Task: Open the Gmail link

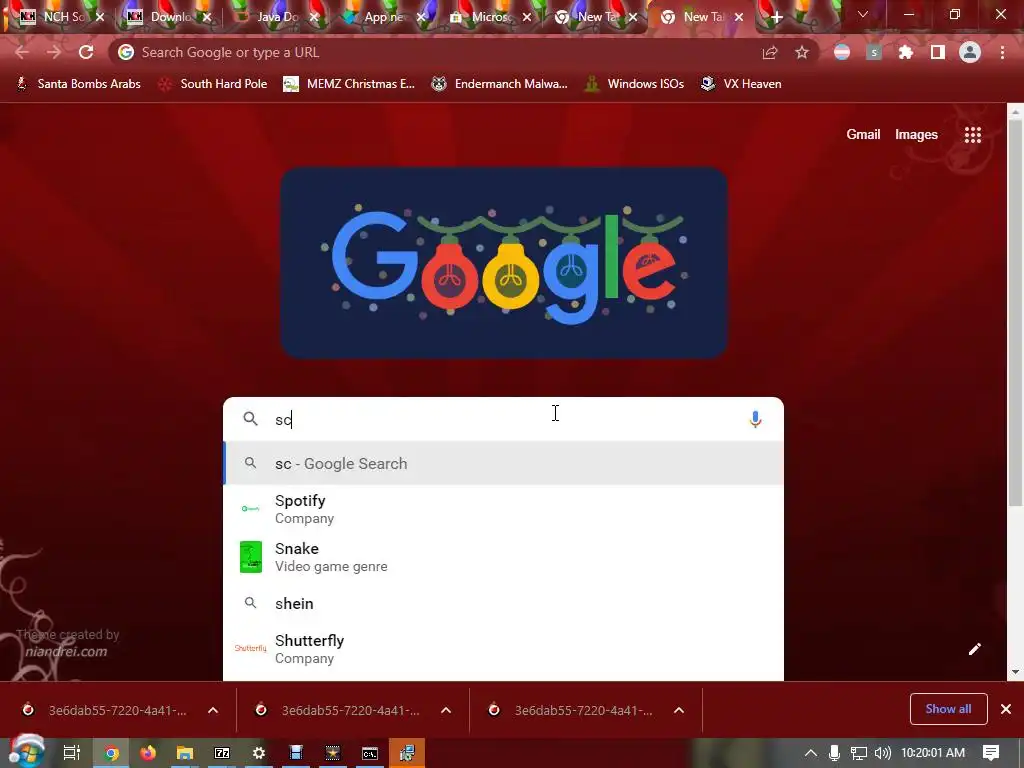Action: pyautogui.click(x=863, y=135)
